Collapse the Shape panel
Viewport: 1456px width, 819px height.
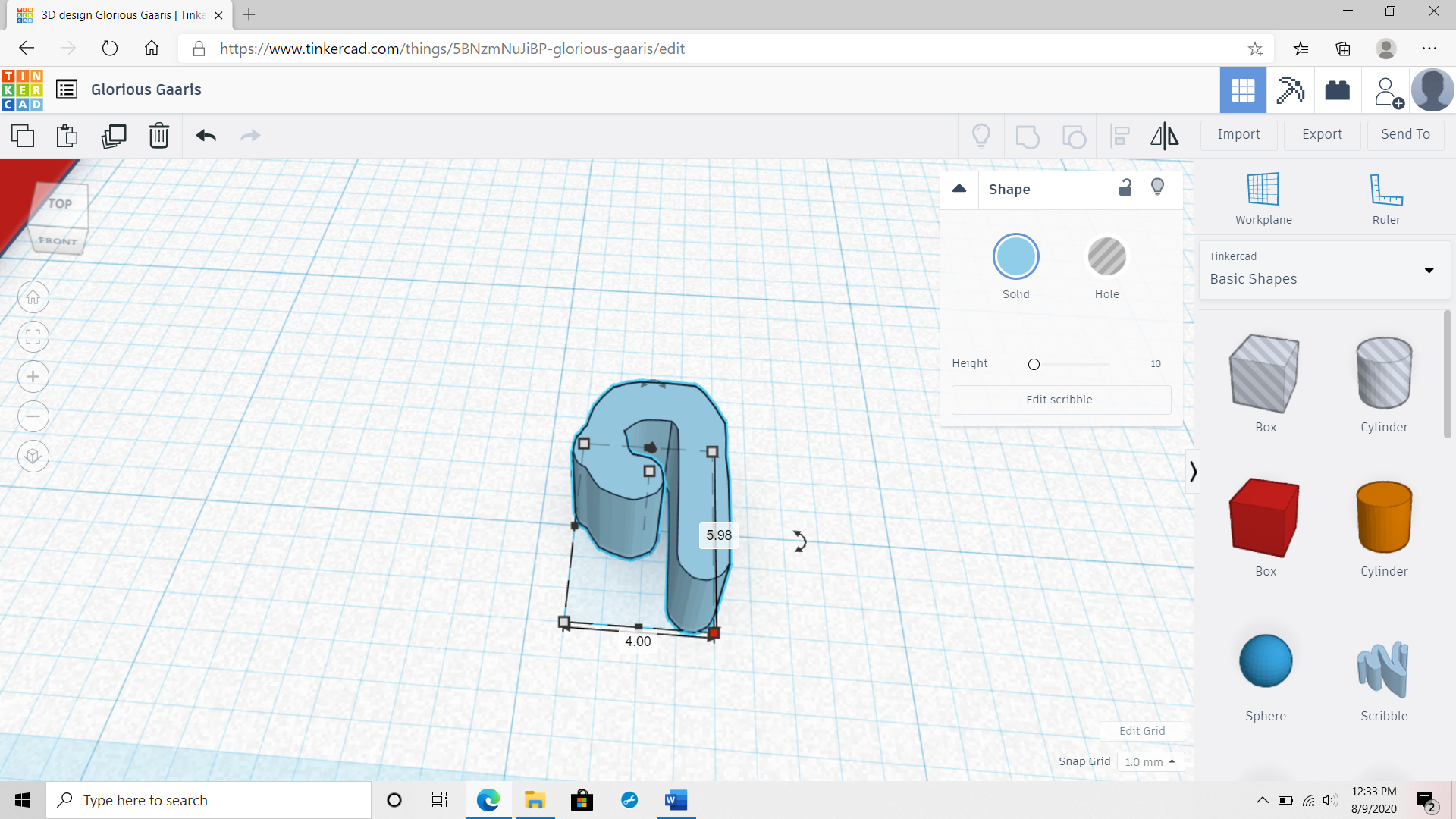(959, 189)
